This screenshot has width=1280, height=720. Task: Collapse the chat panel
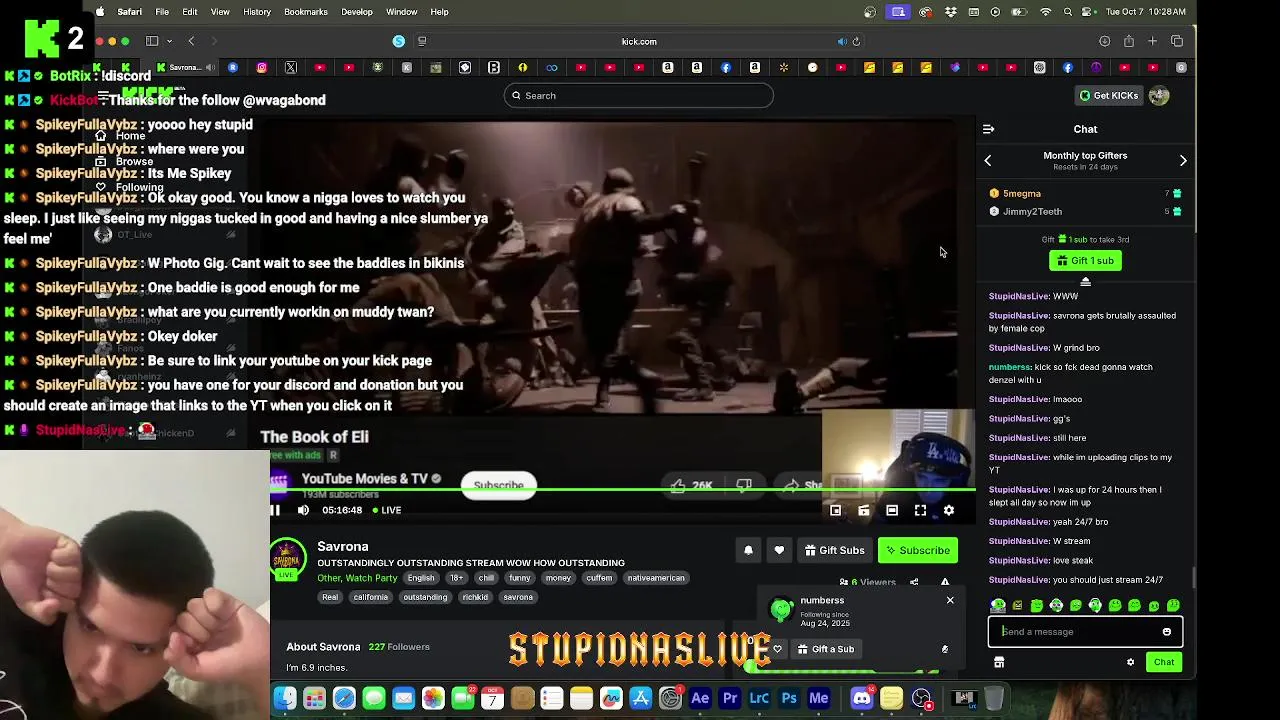click(x=988, y=129)
